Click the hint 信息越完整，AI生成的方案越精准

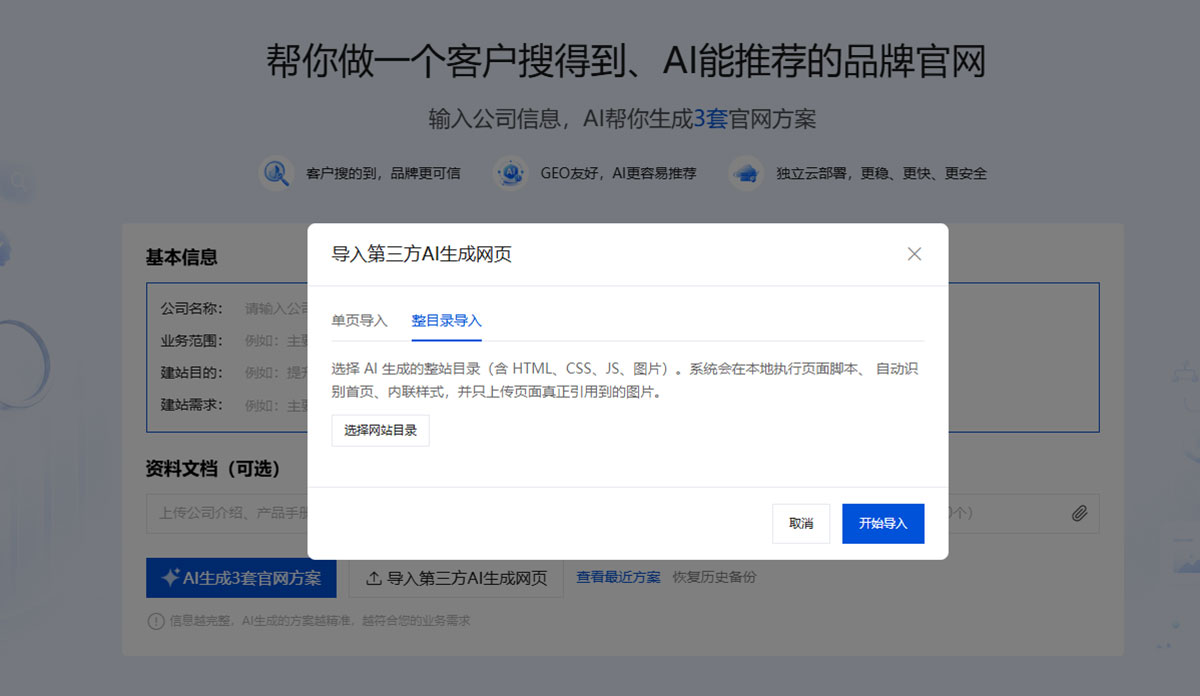tap(318, 621)
